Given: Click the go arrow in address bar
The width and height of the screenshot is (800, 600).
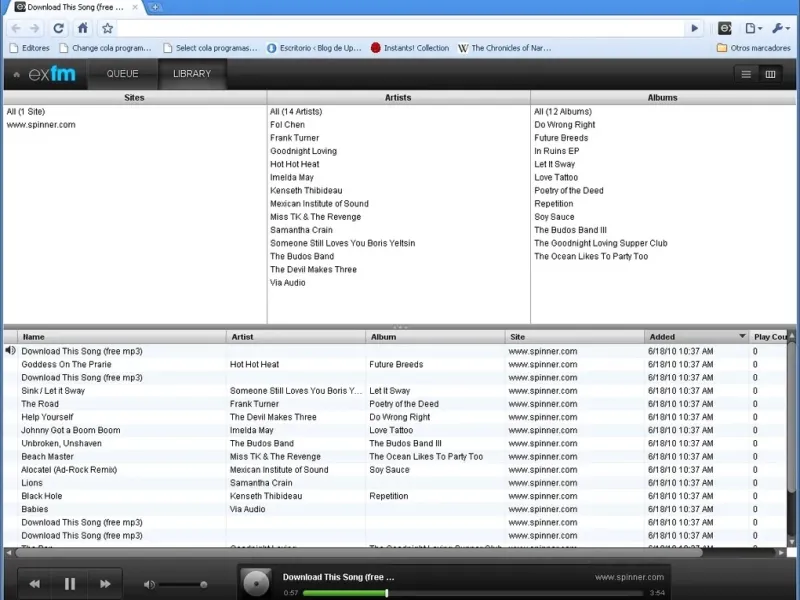Looking at the screenshot, I should click(694, 28).
